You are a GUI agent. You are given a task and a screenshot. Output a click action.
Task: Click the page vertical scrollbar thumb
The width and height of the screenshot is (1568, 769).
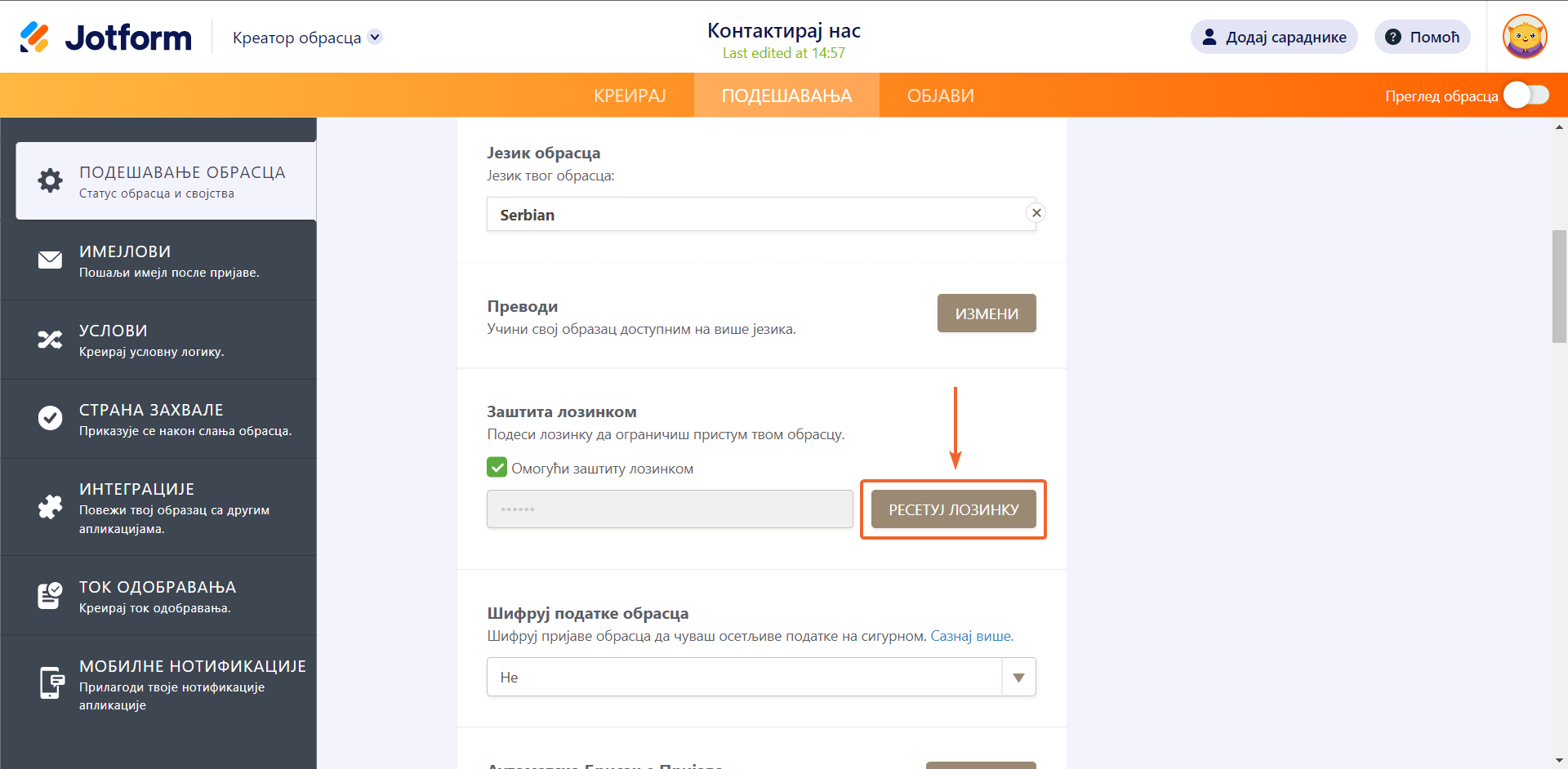click(x=1559, y=286)
